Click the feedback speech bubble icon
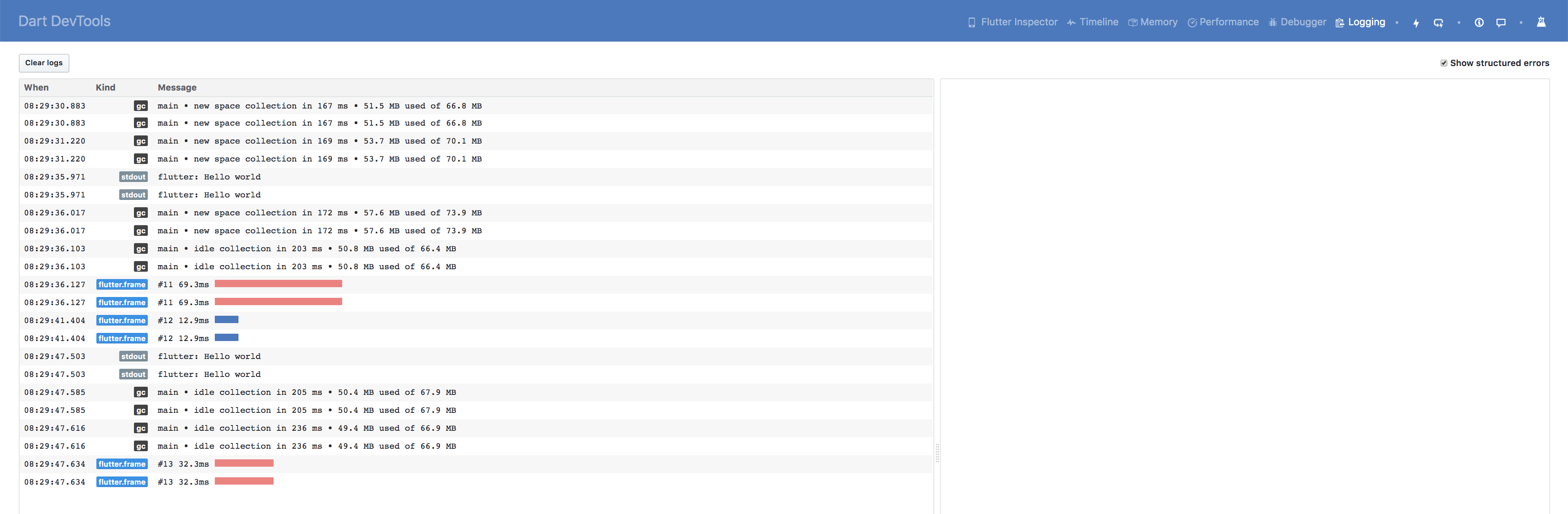 click(x=1501, y=22)
